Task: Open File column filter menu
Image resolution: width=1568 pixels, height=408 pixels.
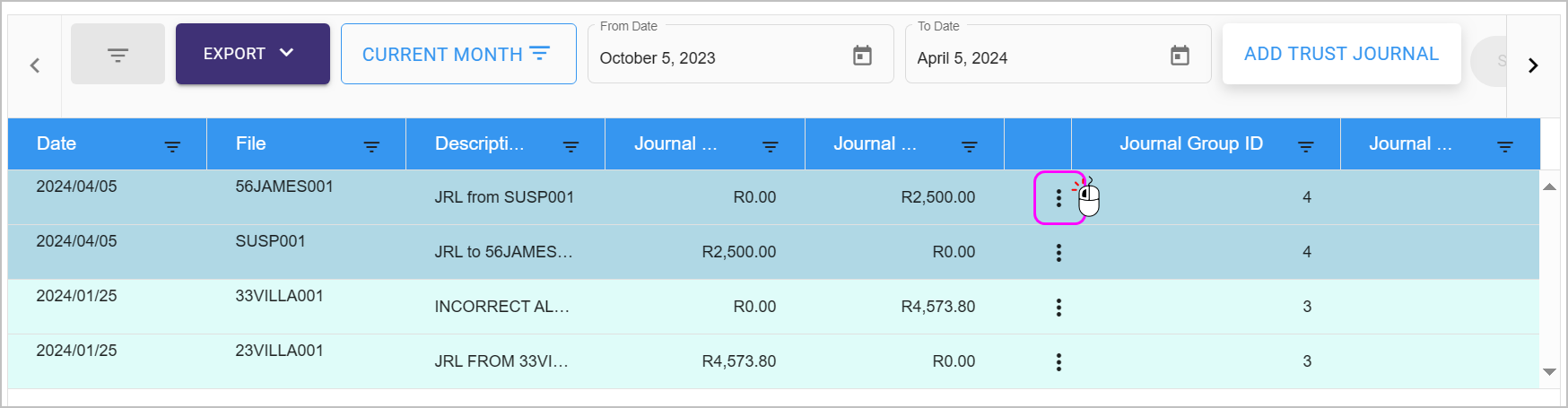Action: point(371,146)
